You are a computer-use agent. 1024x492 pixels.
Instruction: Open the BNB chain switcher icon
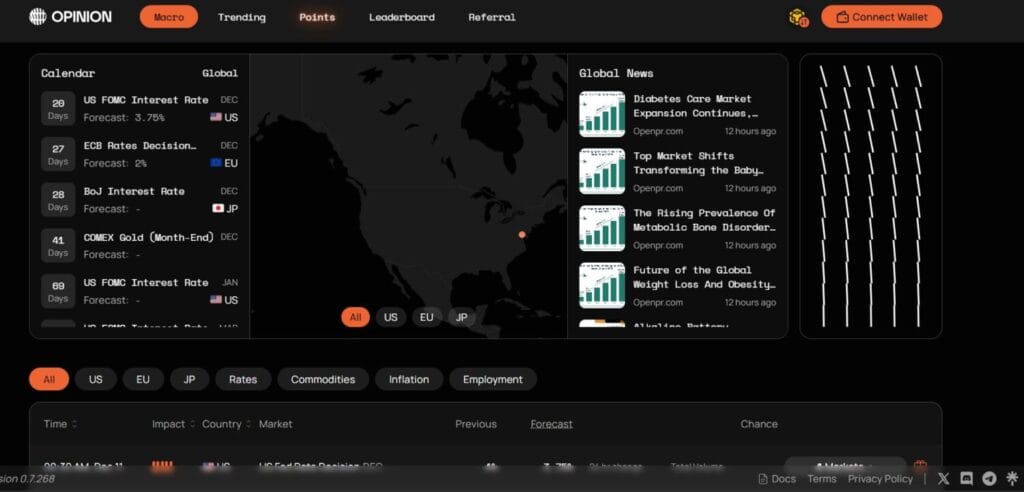tap(797, 17)
